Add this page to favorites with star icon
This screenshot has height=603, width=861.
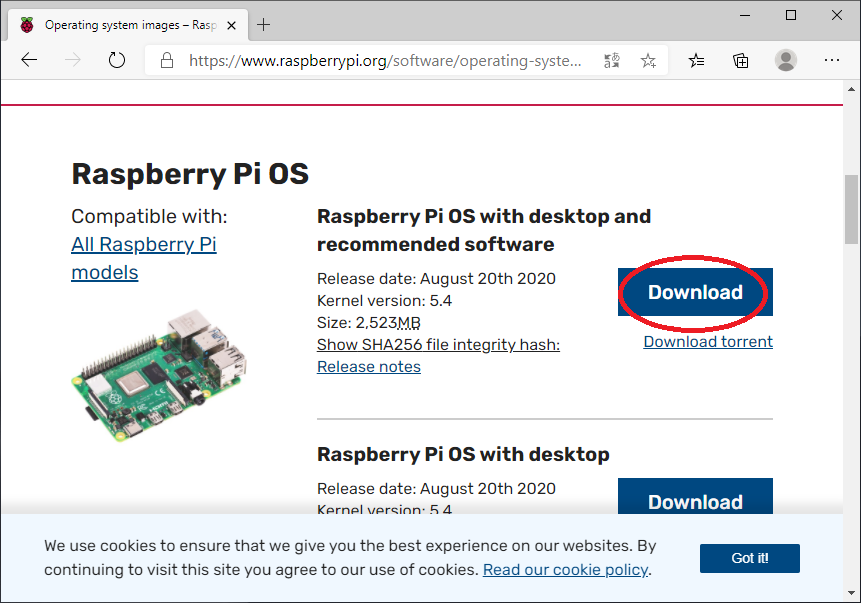[648, 60]
